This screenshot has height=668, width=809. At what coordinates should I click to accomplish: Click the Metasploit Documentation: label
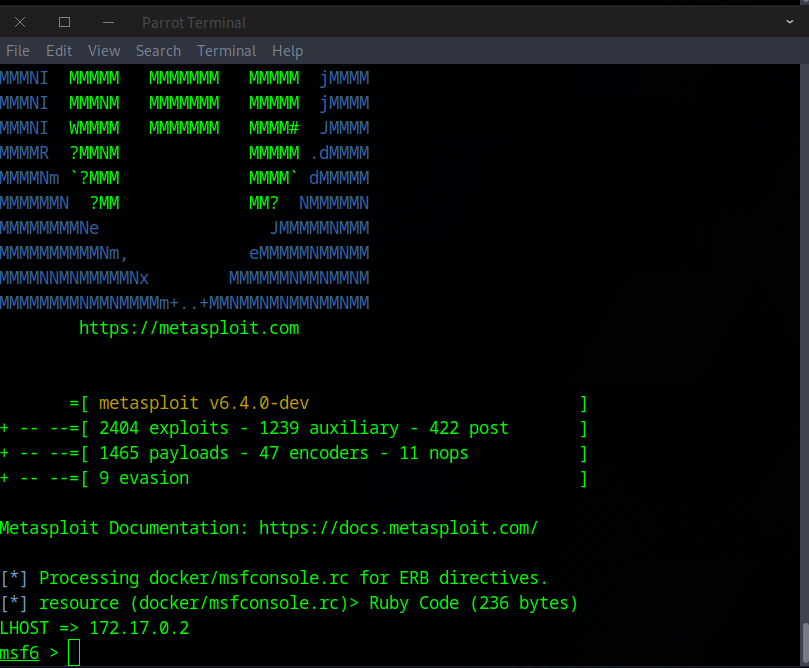click(x=124, y=528)
